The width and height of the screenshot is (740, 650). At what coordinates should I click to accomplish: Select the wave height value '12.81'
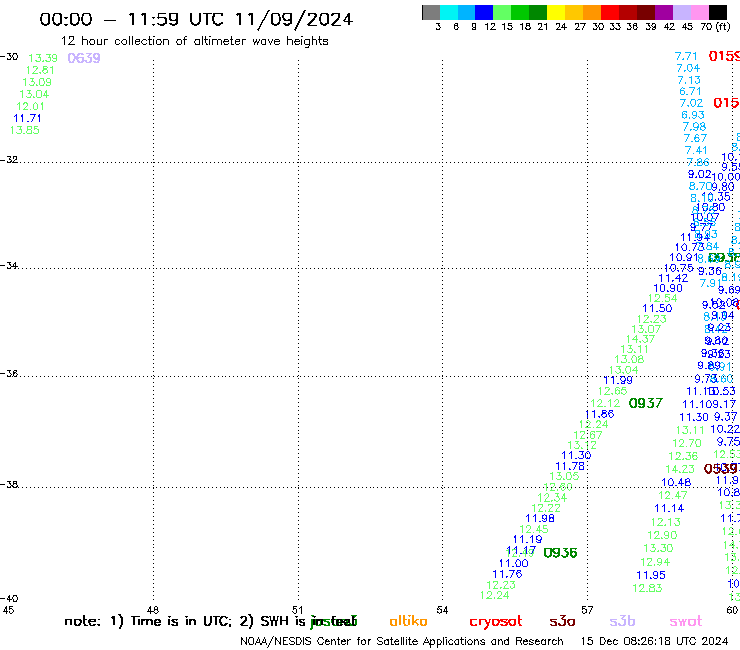[40, 70]
